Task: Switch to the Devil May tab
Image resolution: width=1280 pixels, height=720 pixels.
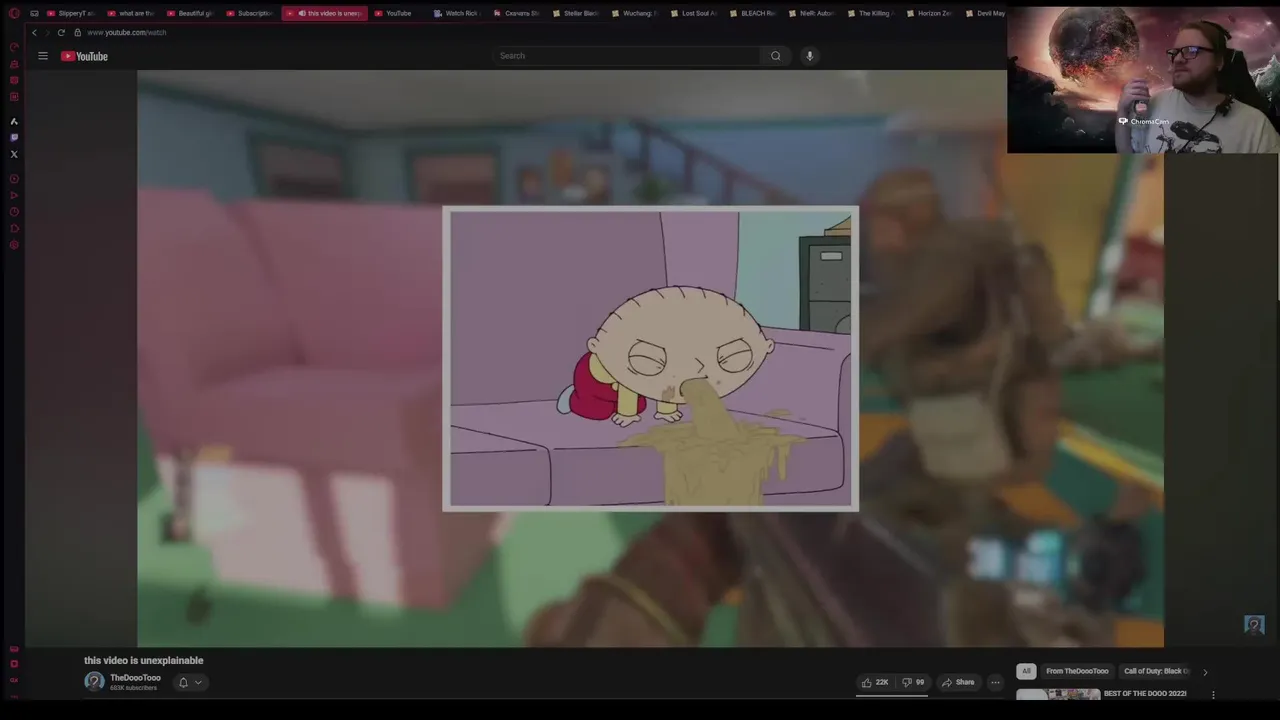Action: pos(985,13)
